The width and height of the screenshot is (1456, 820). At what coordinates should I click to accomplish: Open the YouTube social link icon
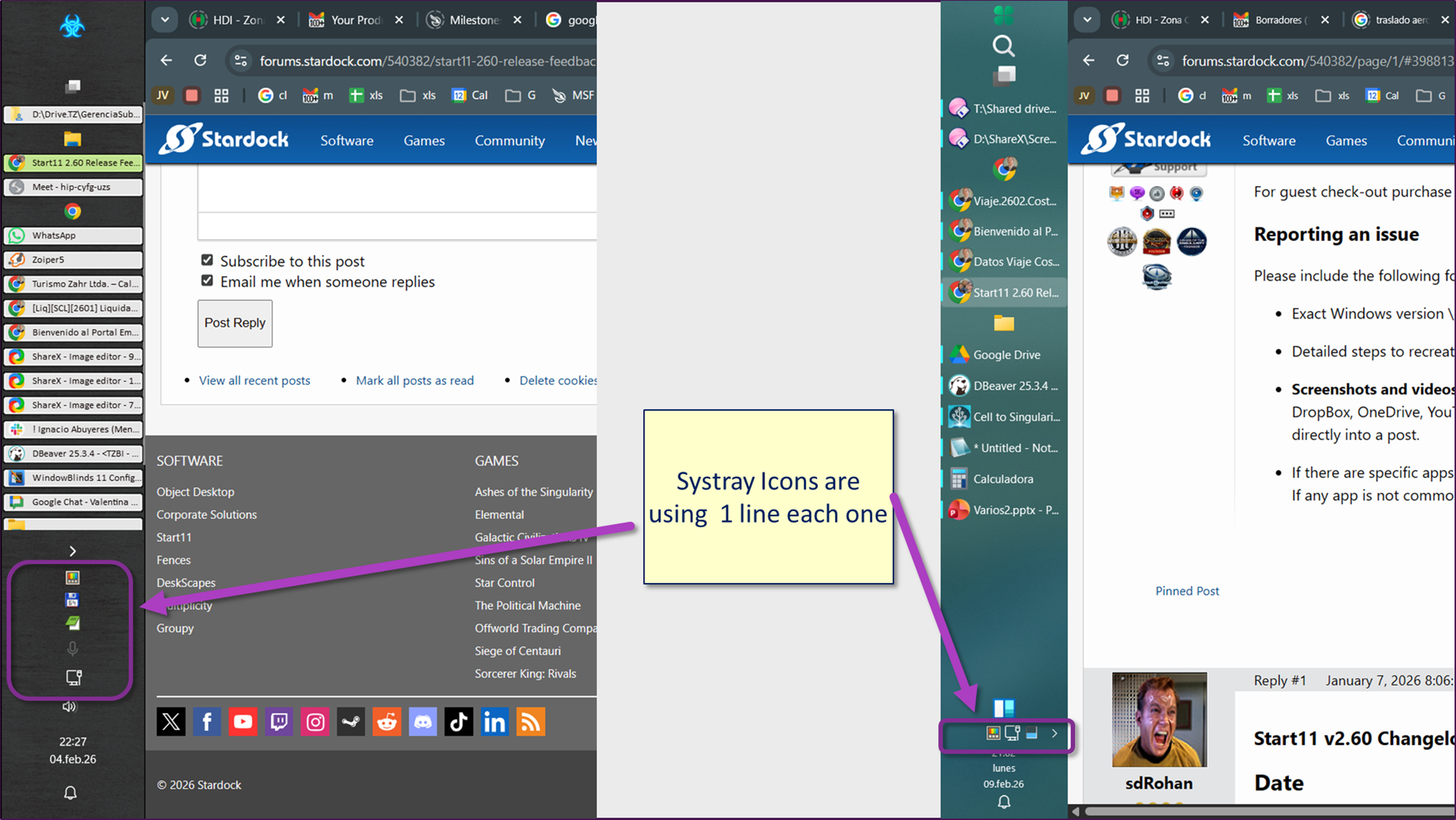243,722
